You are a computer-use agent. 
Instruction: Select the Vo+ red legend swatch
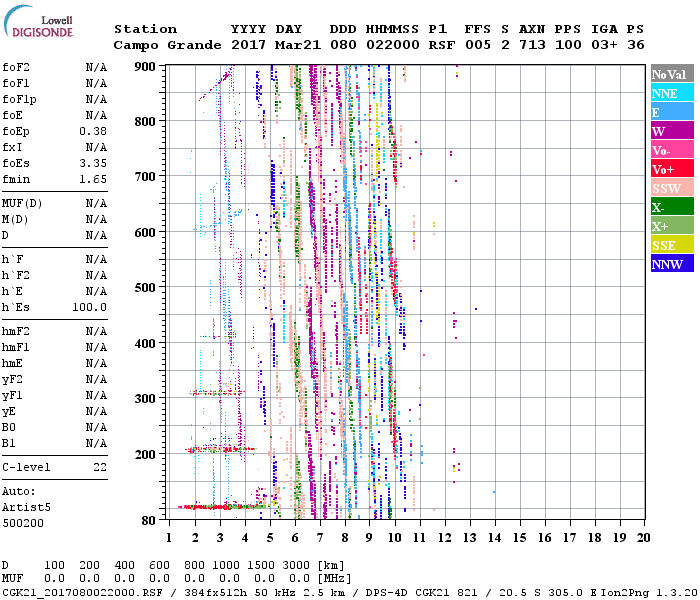tap(672, 169)
